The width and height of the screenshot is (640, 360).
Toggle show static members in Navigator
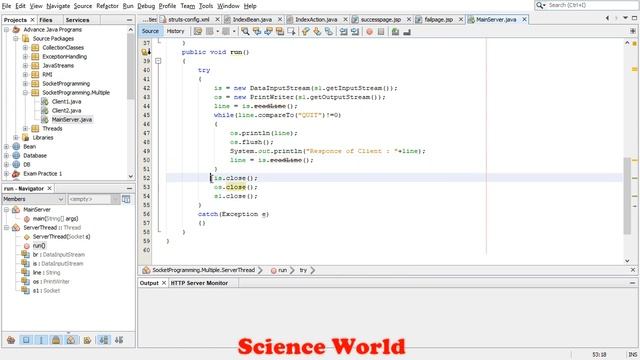41,340
